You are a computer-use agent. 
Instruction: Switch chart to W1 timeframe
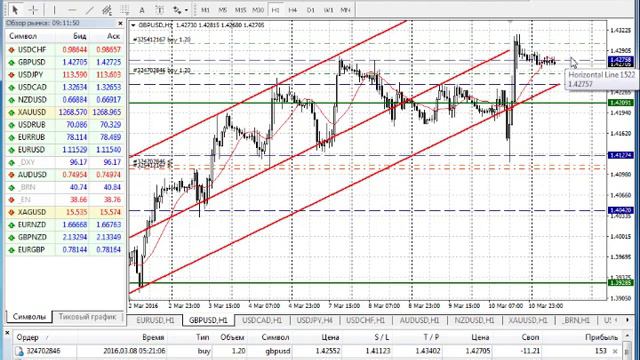328,9
